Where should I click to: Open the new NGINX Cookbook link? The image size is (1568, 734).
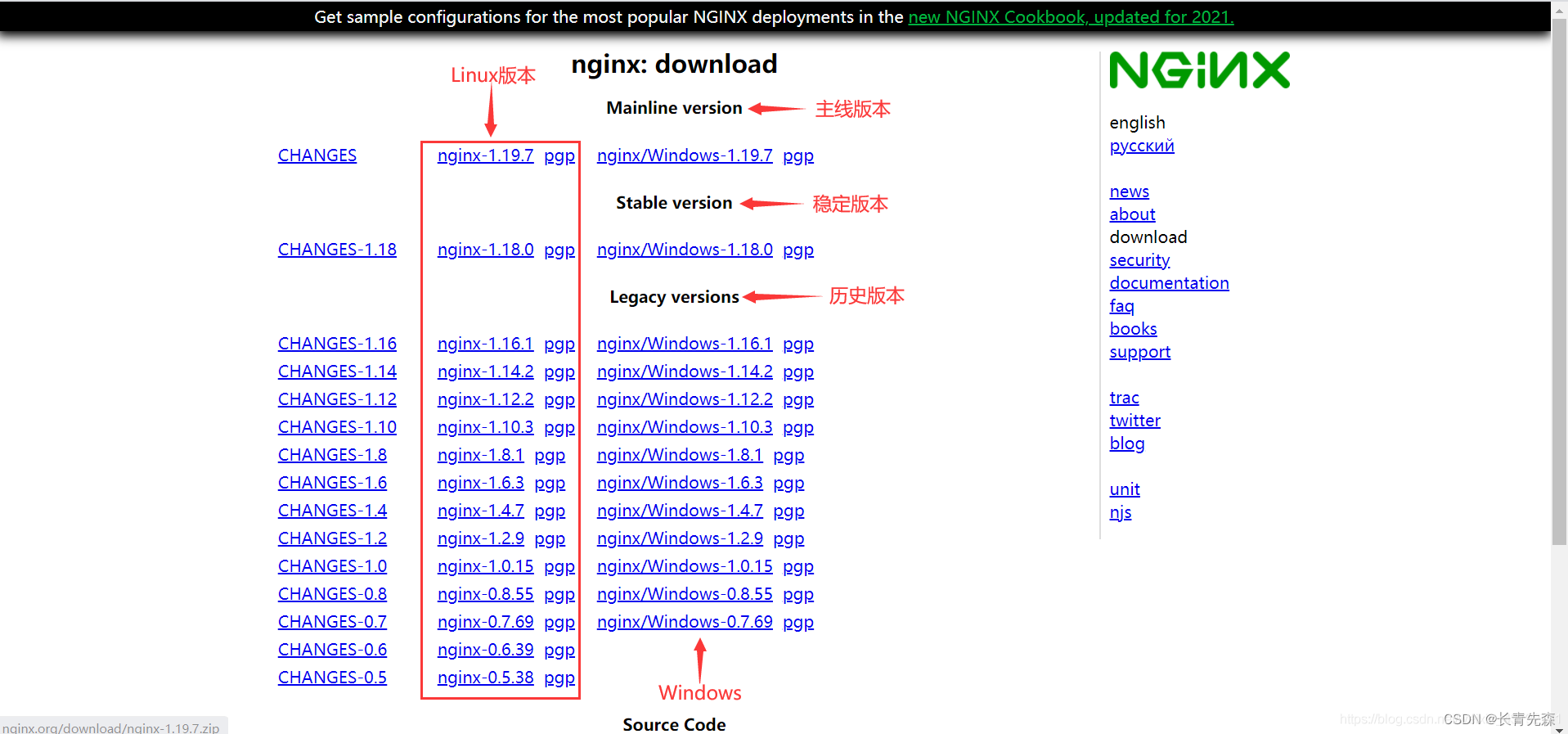pos(1071,17)
